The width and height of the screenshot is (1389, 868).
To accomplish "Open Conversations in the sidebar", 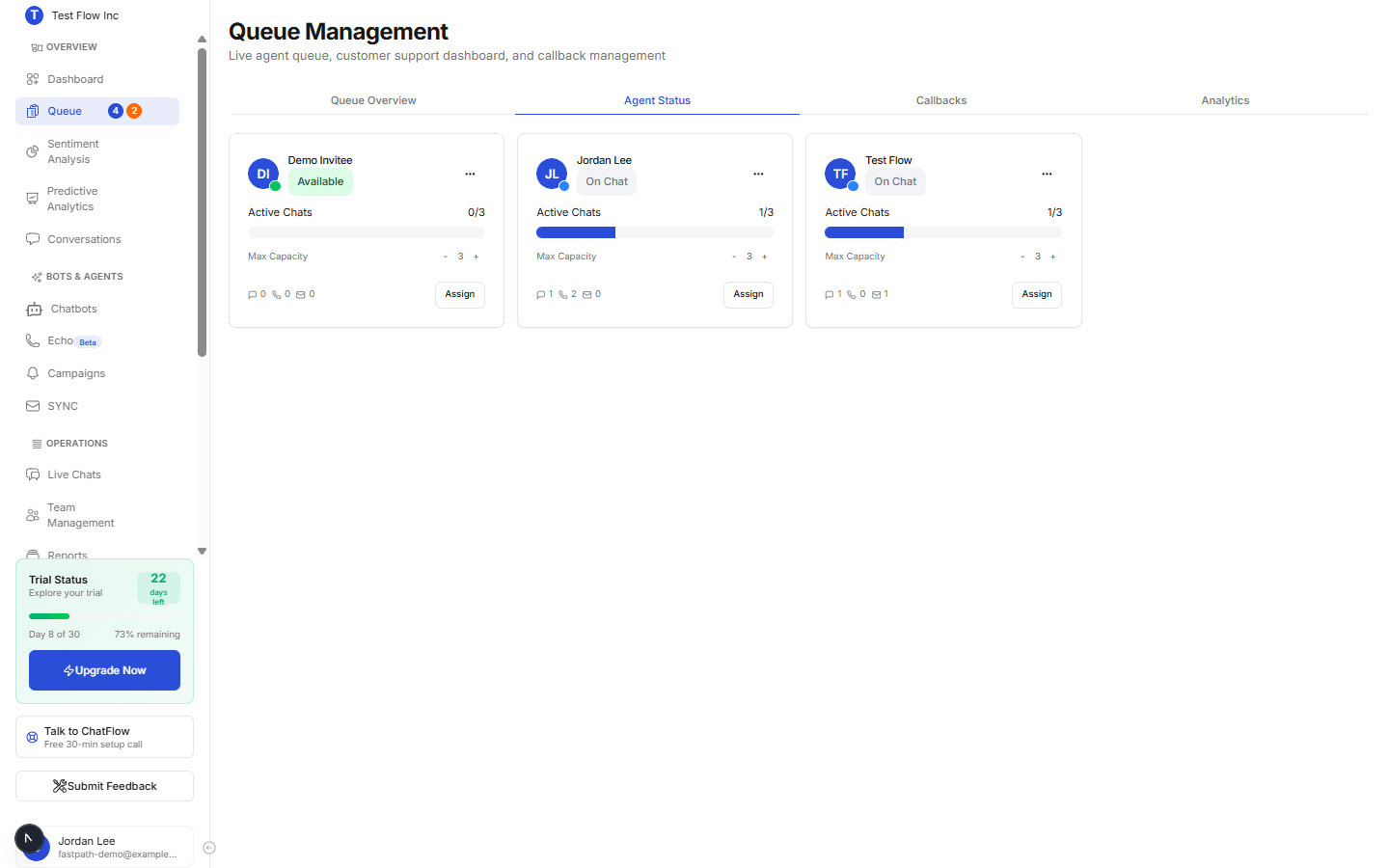I will pyautogui.click(x=97, y=239).
